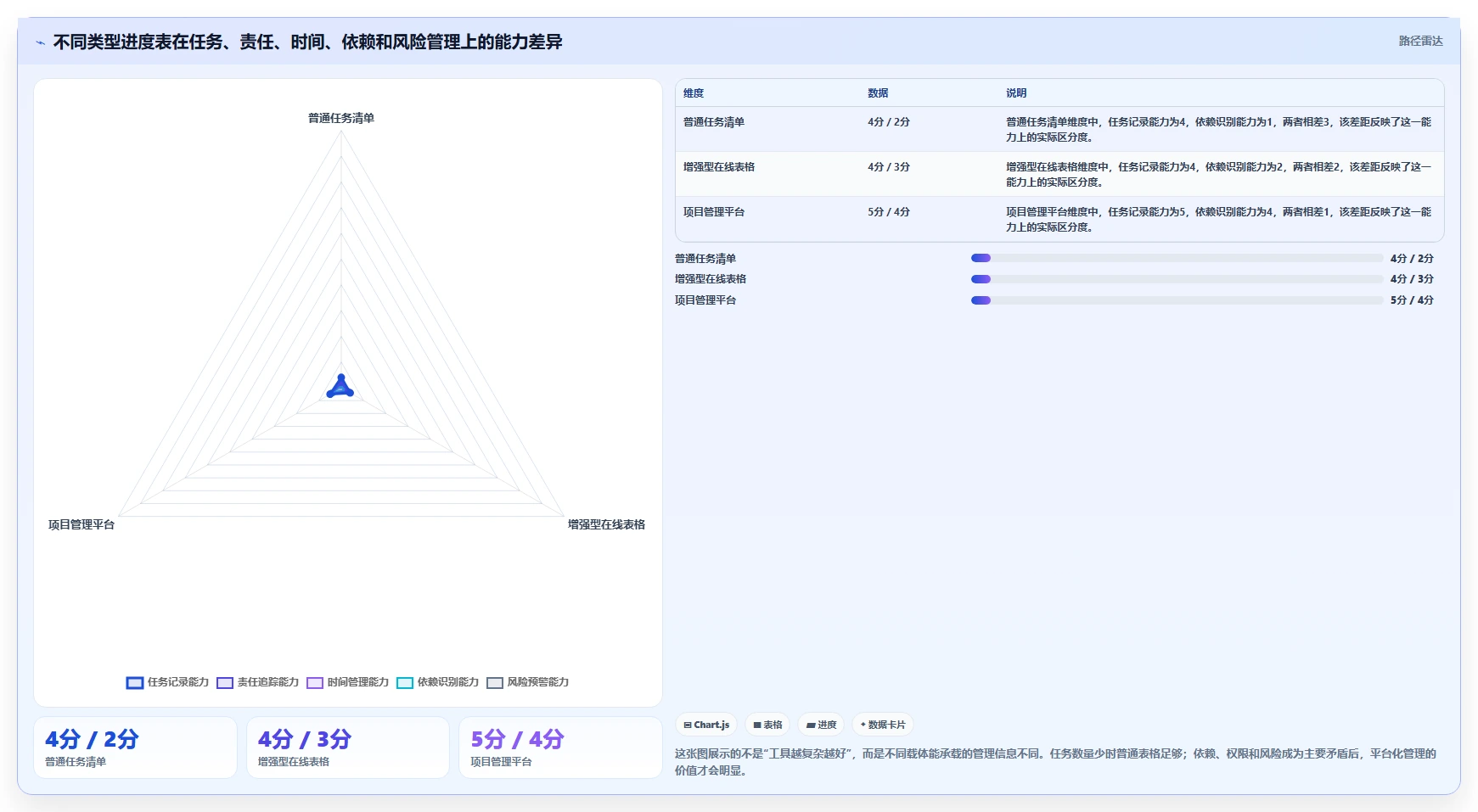Click the radar data point at chart center
The height and width of the screenshot is (812, 1478).
[341, 389]
